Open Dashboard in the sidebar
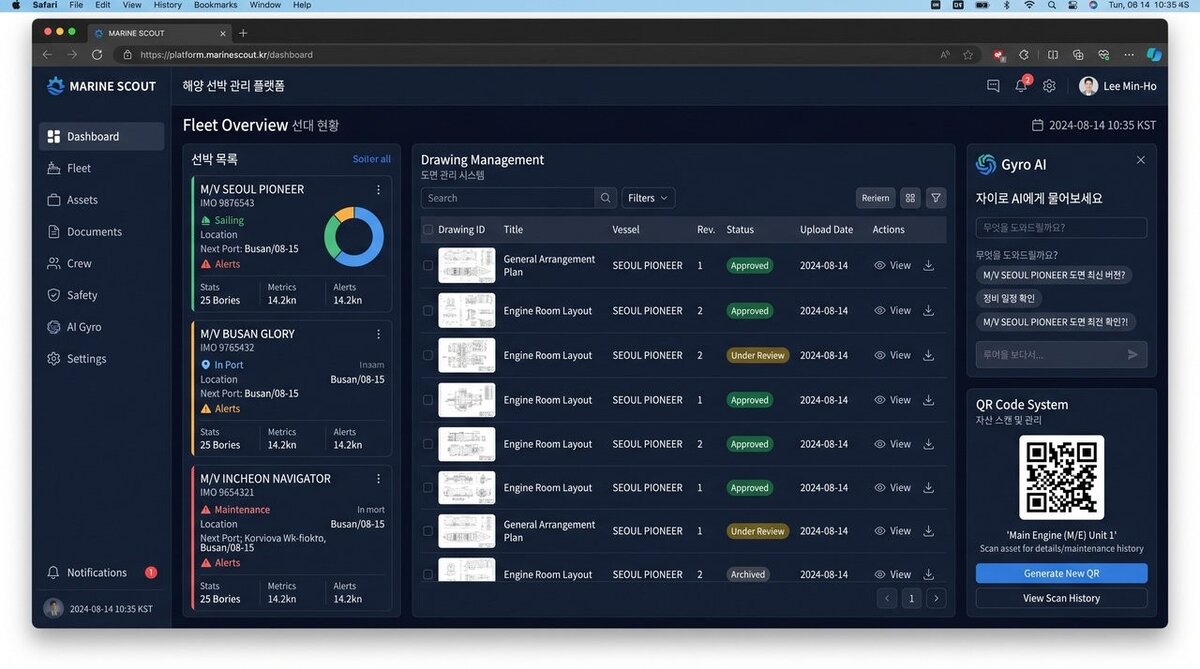 pos(102,136)
